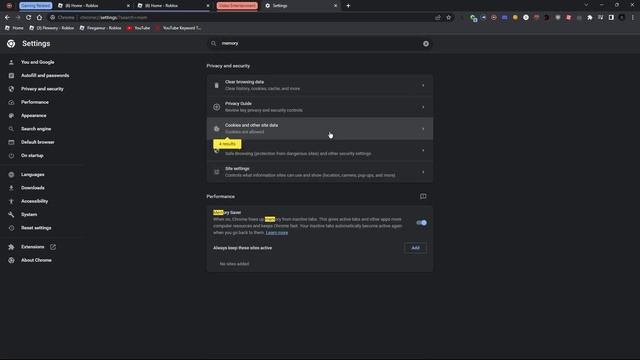Collapse the red tab group label
The image size is (640, 360).
(237, 6)
